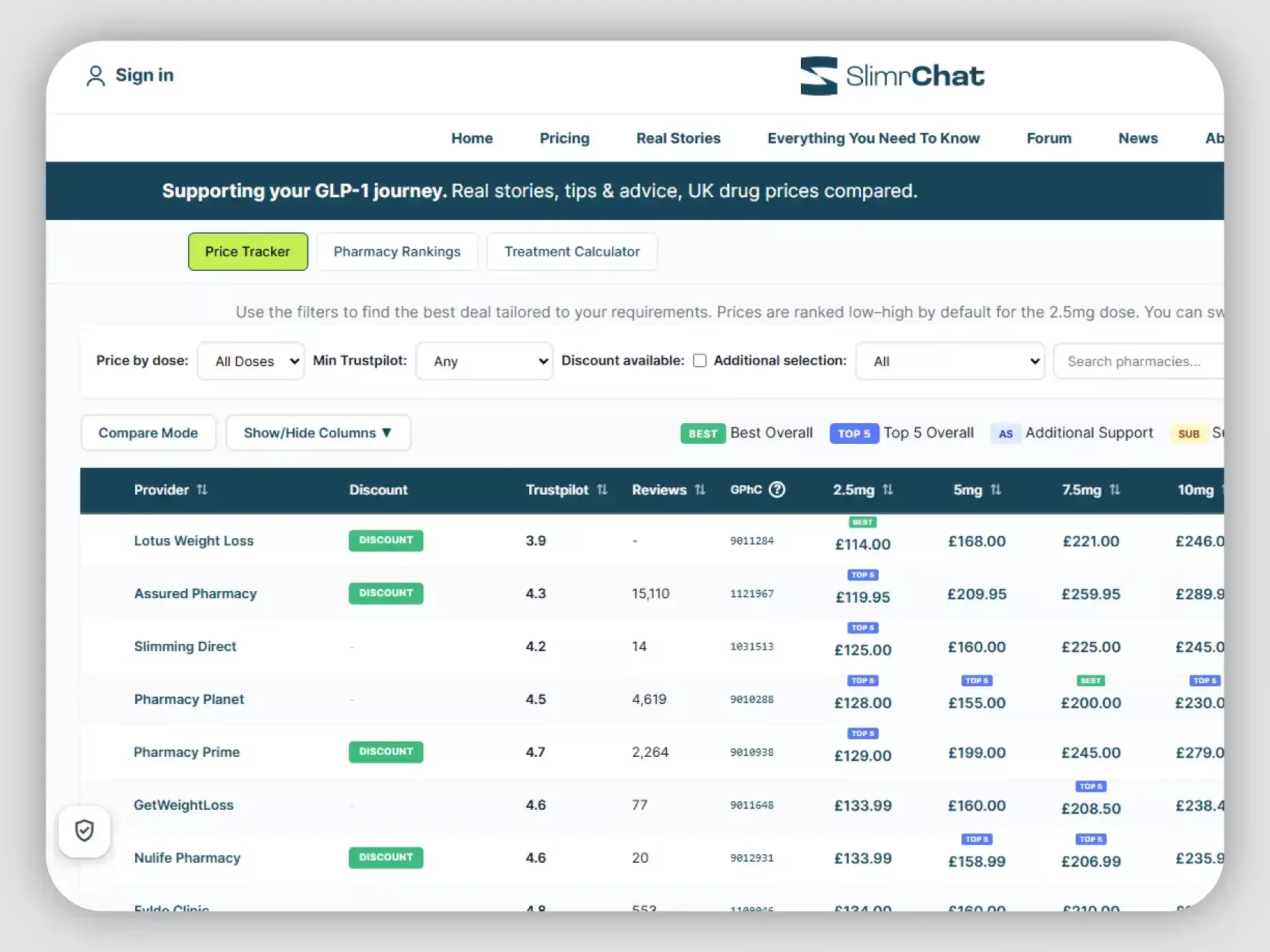Open the Nulife Pharmacy provider link
The height and width of the screenshot is (952, 1270).
[187, 858]
